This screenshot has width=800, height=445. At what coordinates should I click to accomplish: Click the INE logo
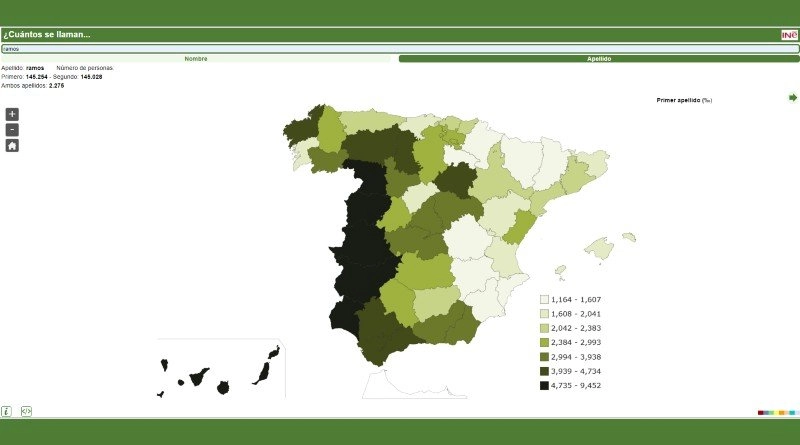[789, 35]
